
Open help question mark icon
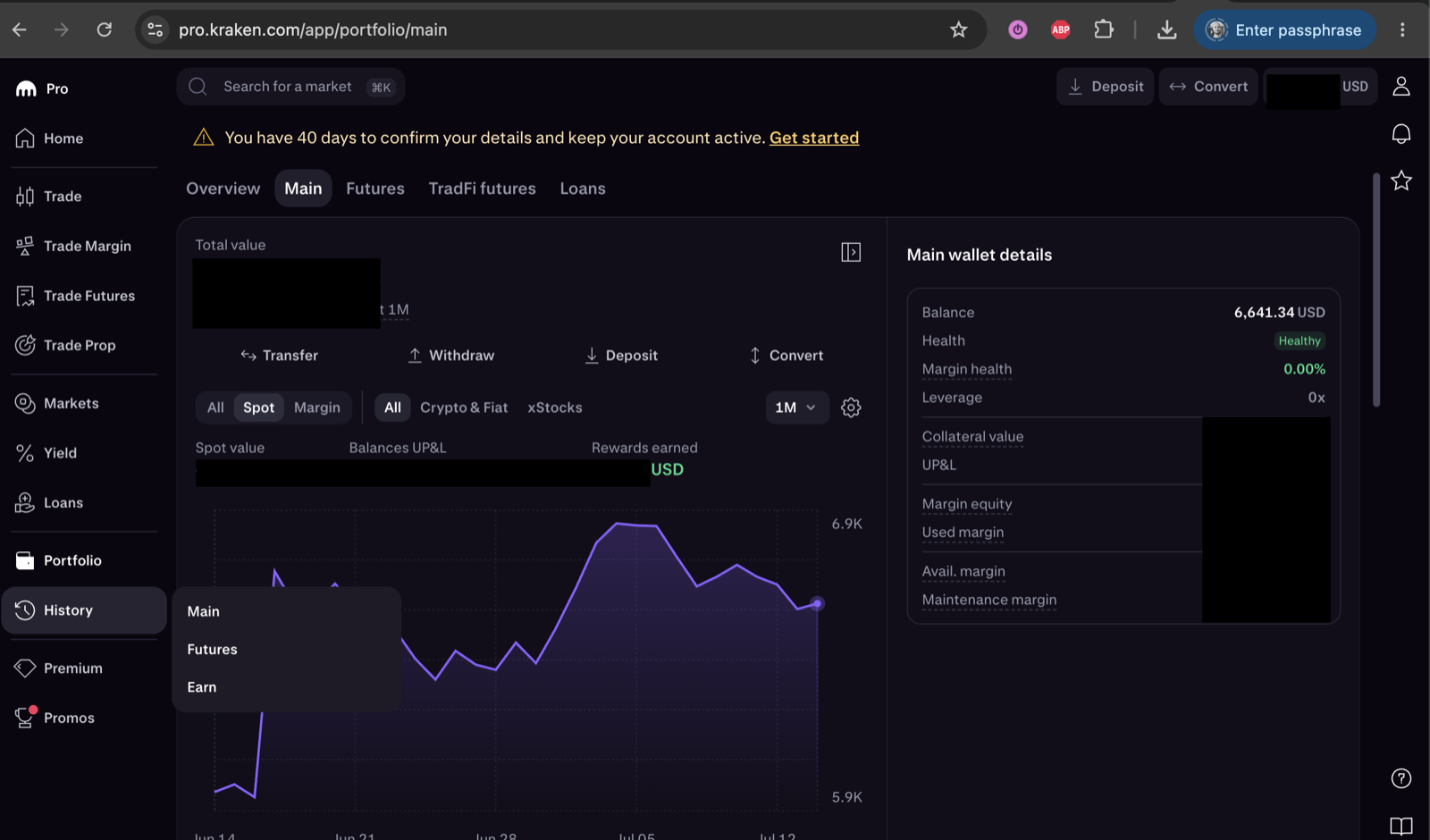[1401, 778]
